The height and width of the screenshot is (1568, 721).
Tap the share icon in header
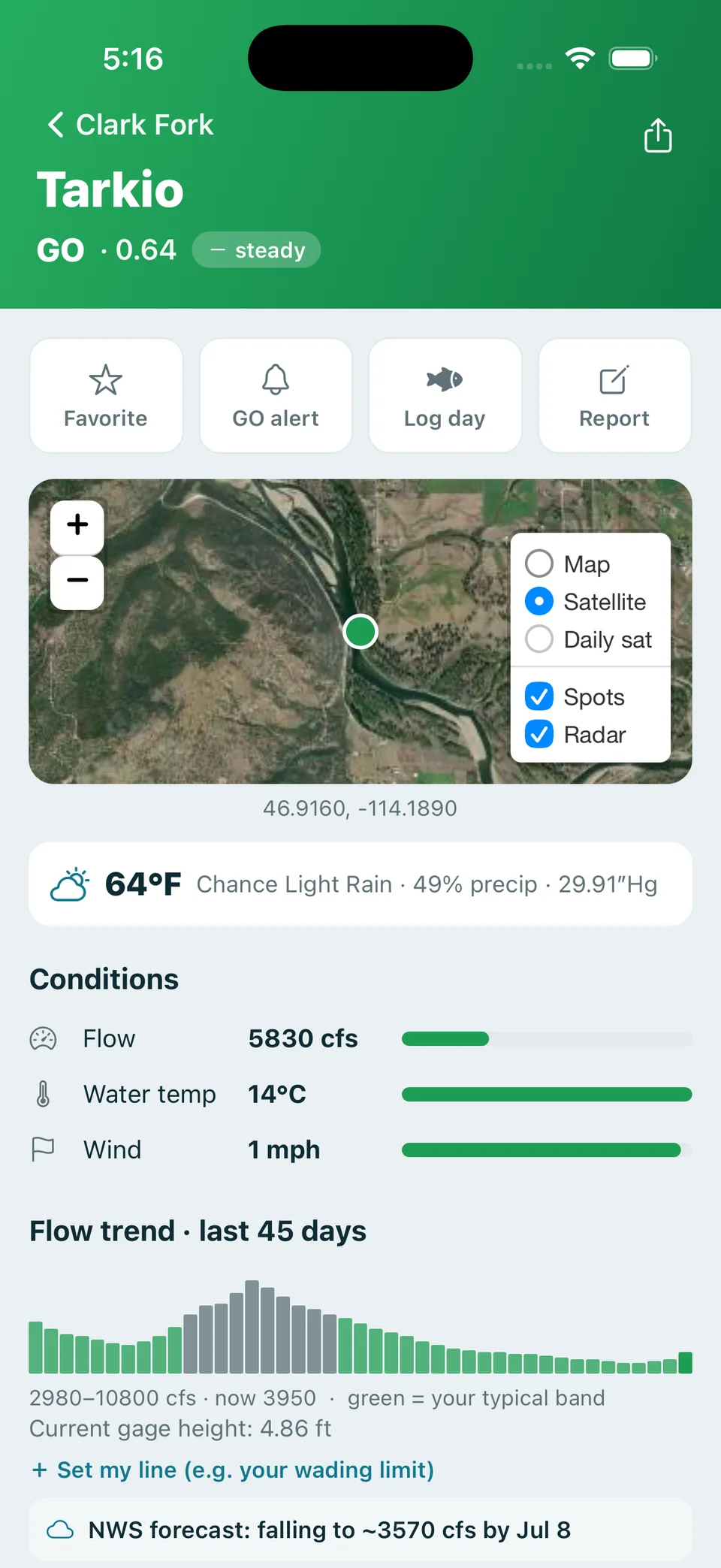pos(658,135)
